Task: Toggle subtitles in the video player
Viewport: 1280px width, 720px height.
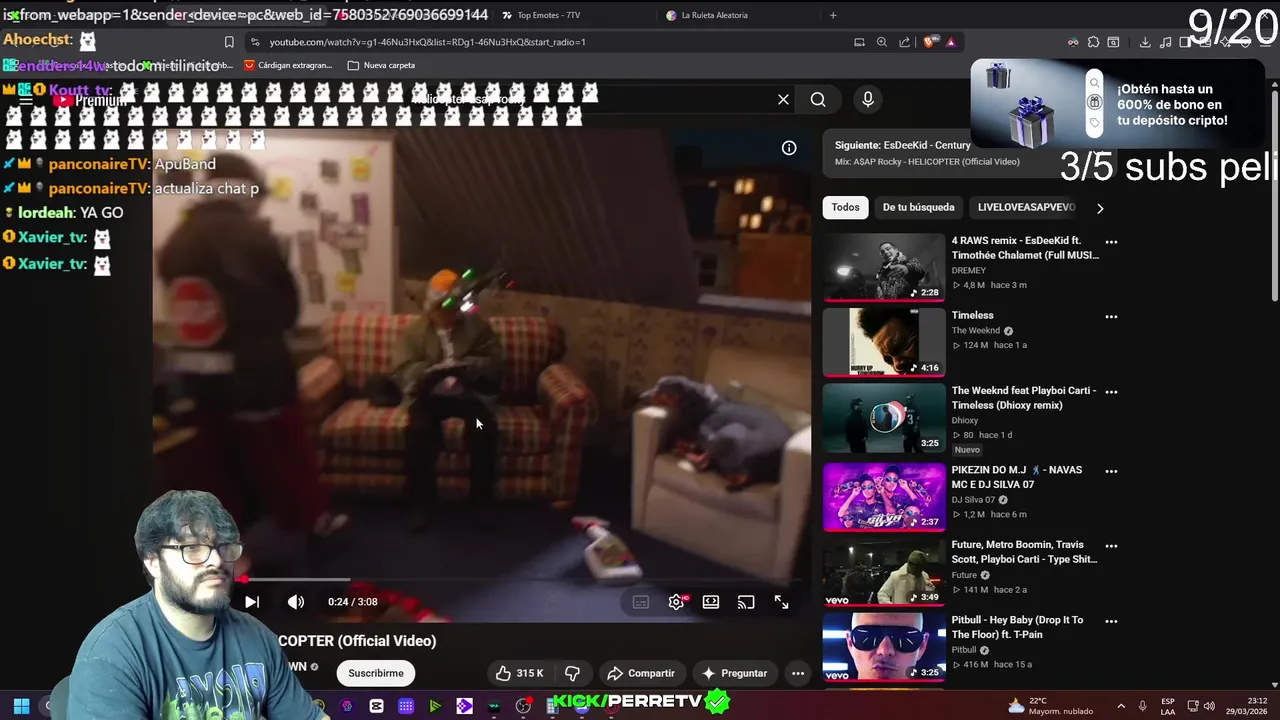Action: [641, 602]
